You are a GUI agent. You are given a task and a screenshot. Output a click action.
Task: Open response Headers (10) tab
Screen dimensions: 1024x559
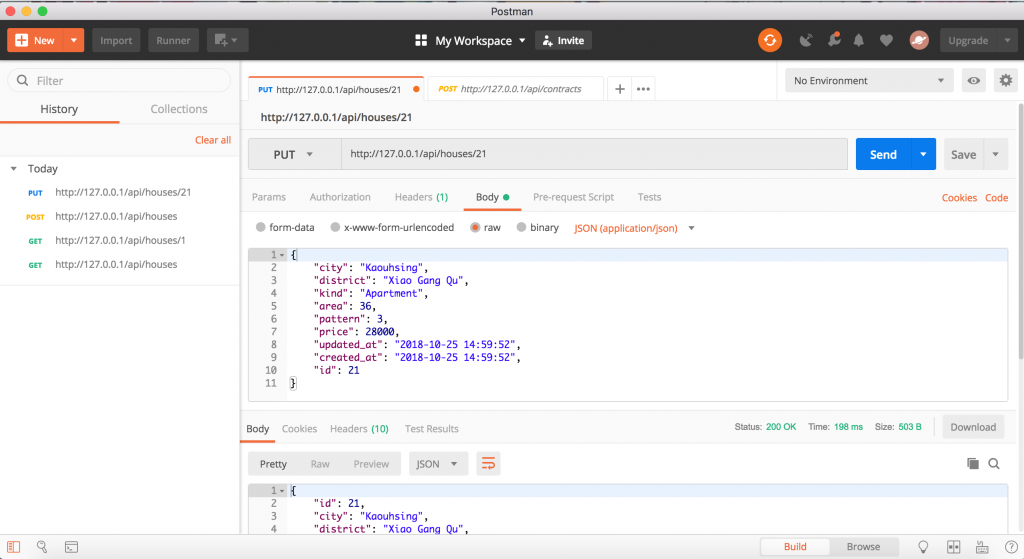click(359, 428)
